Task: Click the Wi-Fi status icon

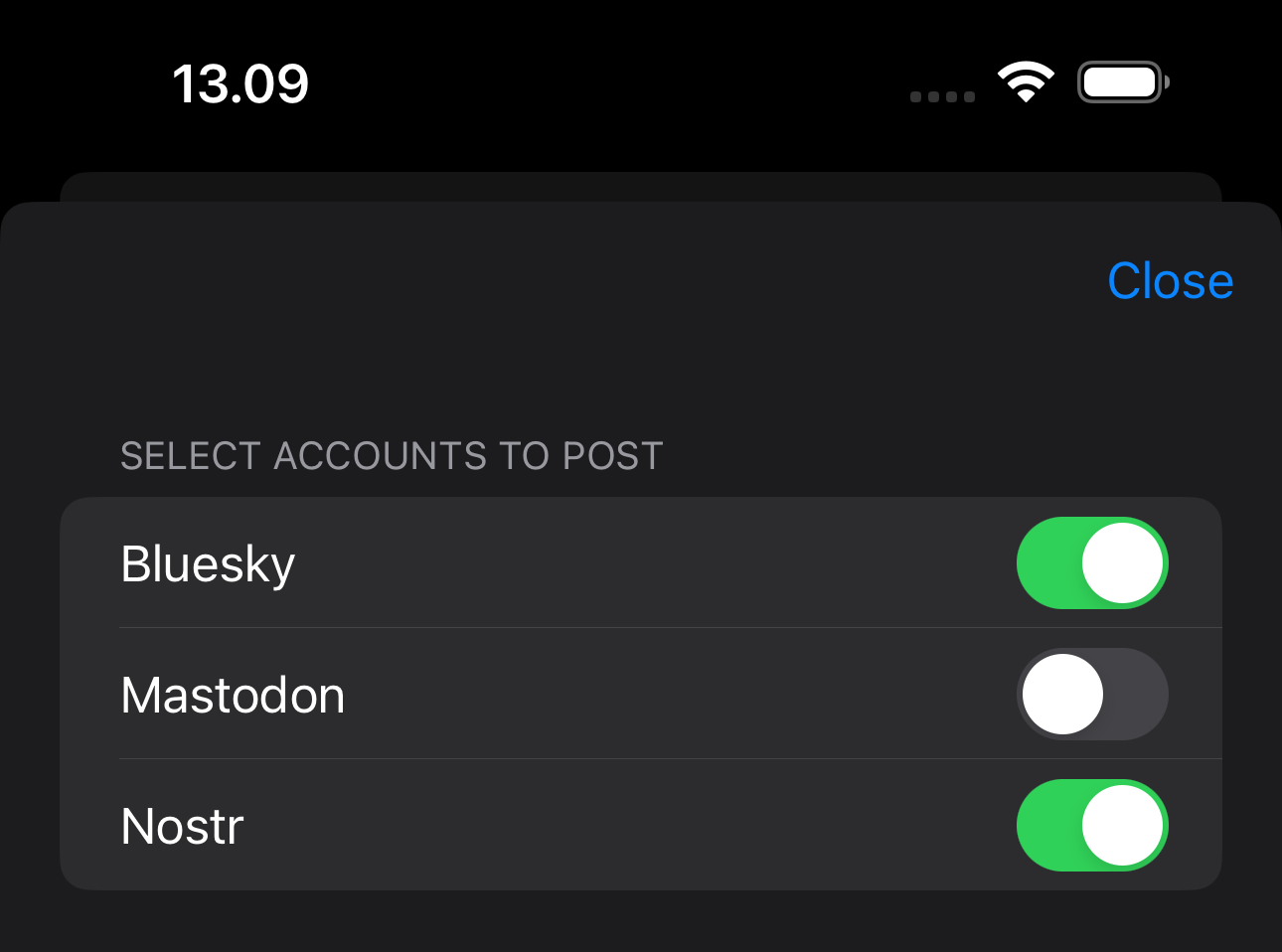Action: click(x=1026, y=81)
